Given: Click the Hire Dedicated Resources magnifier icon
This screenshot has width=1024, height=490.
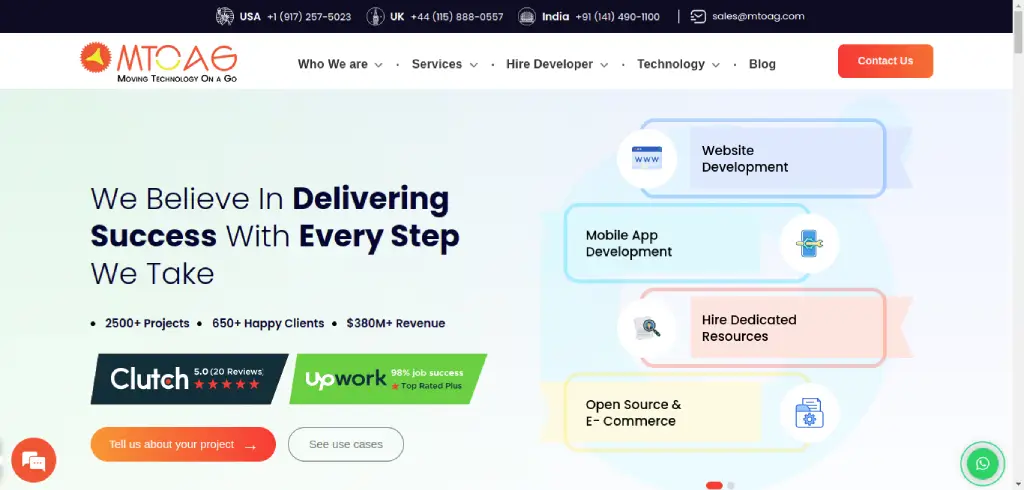Looking at the screenshot, I should pos(647,327).
